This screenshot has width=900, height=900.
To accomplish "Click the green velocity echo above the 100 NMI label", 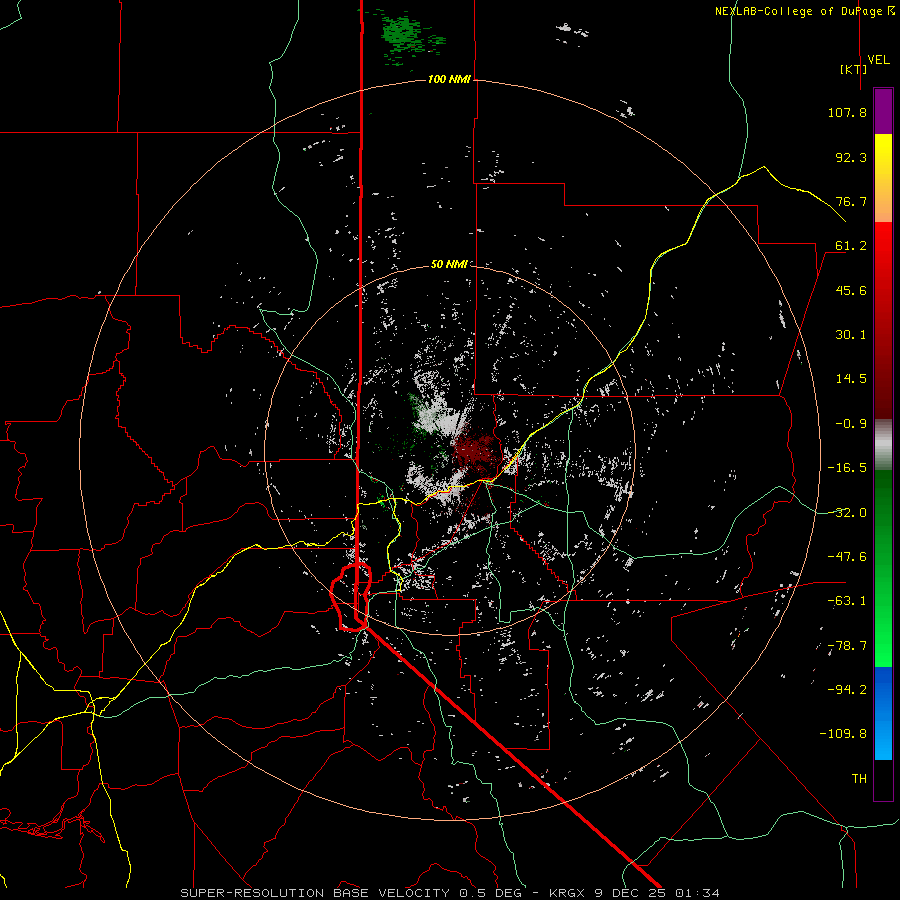I will 406,36.
